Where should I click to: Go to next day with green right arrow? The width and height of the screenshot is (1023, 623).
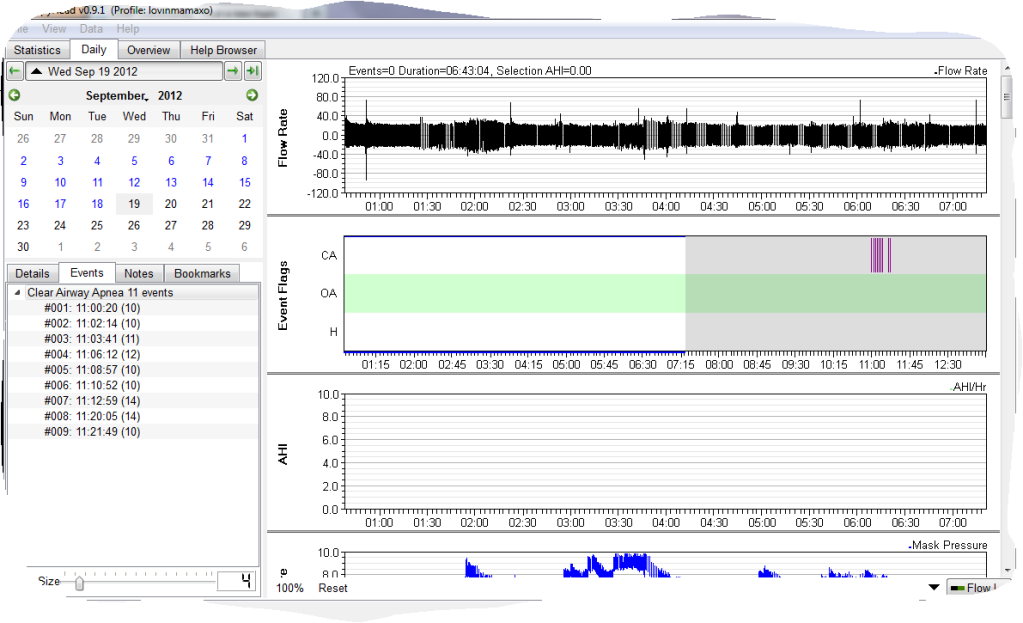(x=232, y=71)
